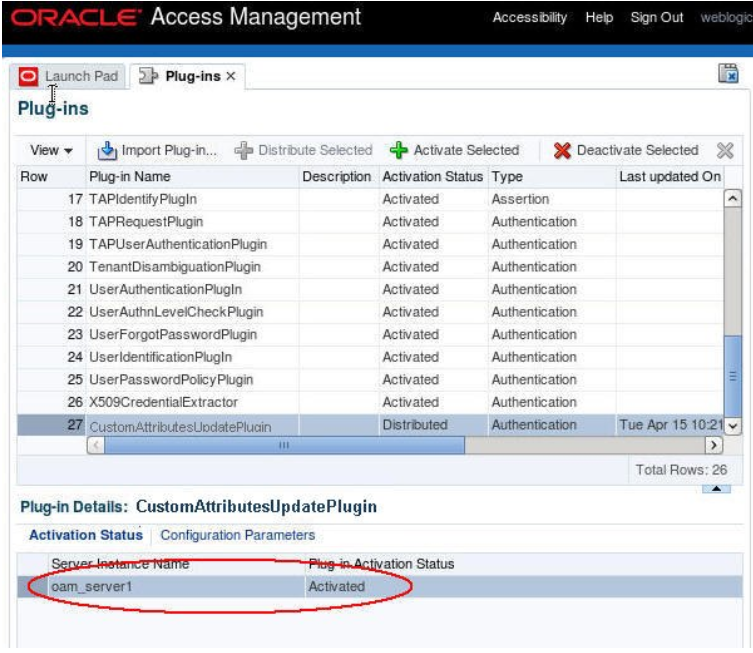Select TenantDisambiguationPlugin row
The image size is (753, 653).
pos(370,267)
